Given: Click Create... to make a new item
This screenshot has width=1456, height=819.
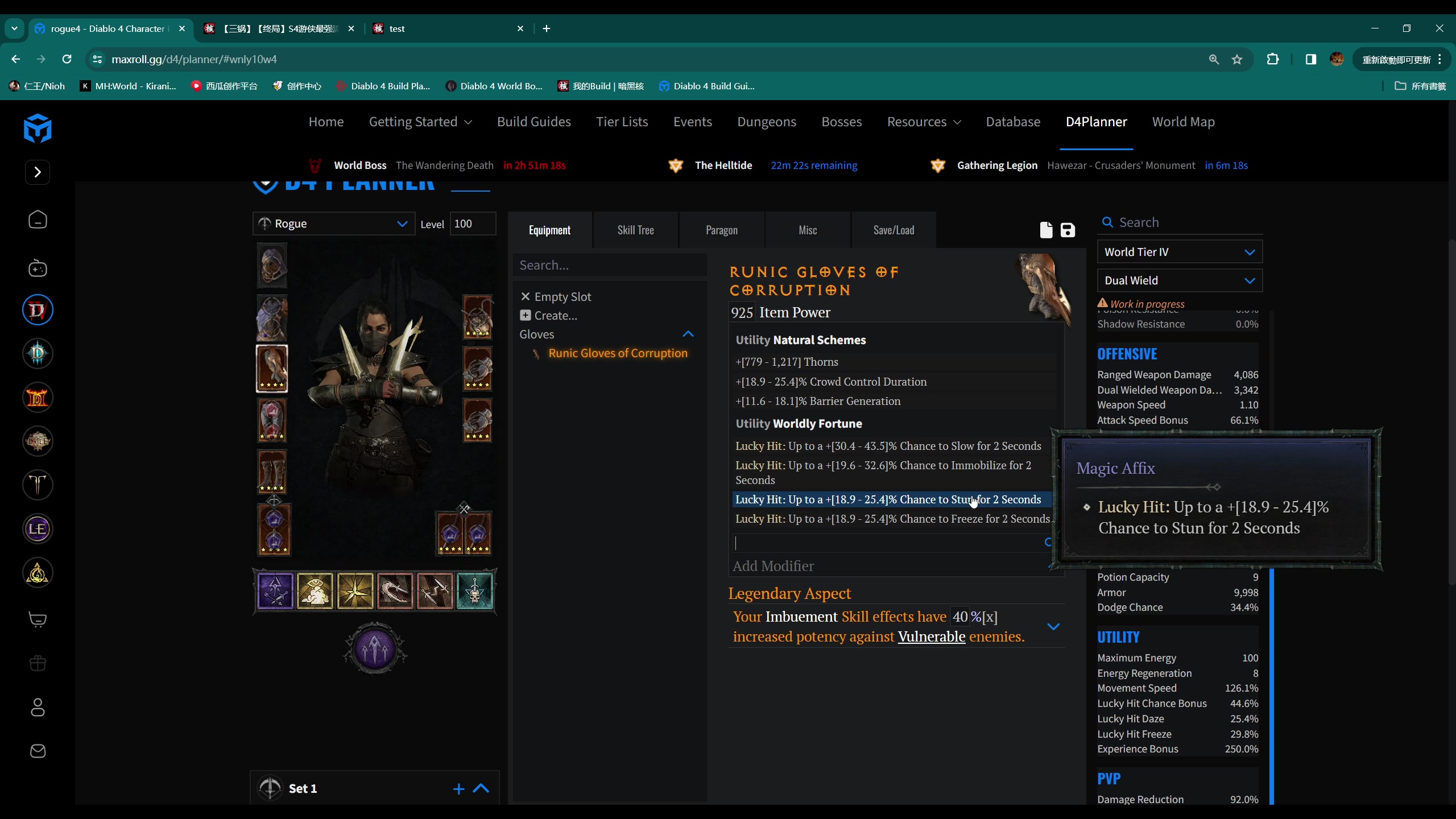Looking at the screenshot, I should point(549,315).
